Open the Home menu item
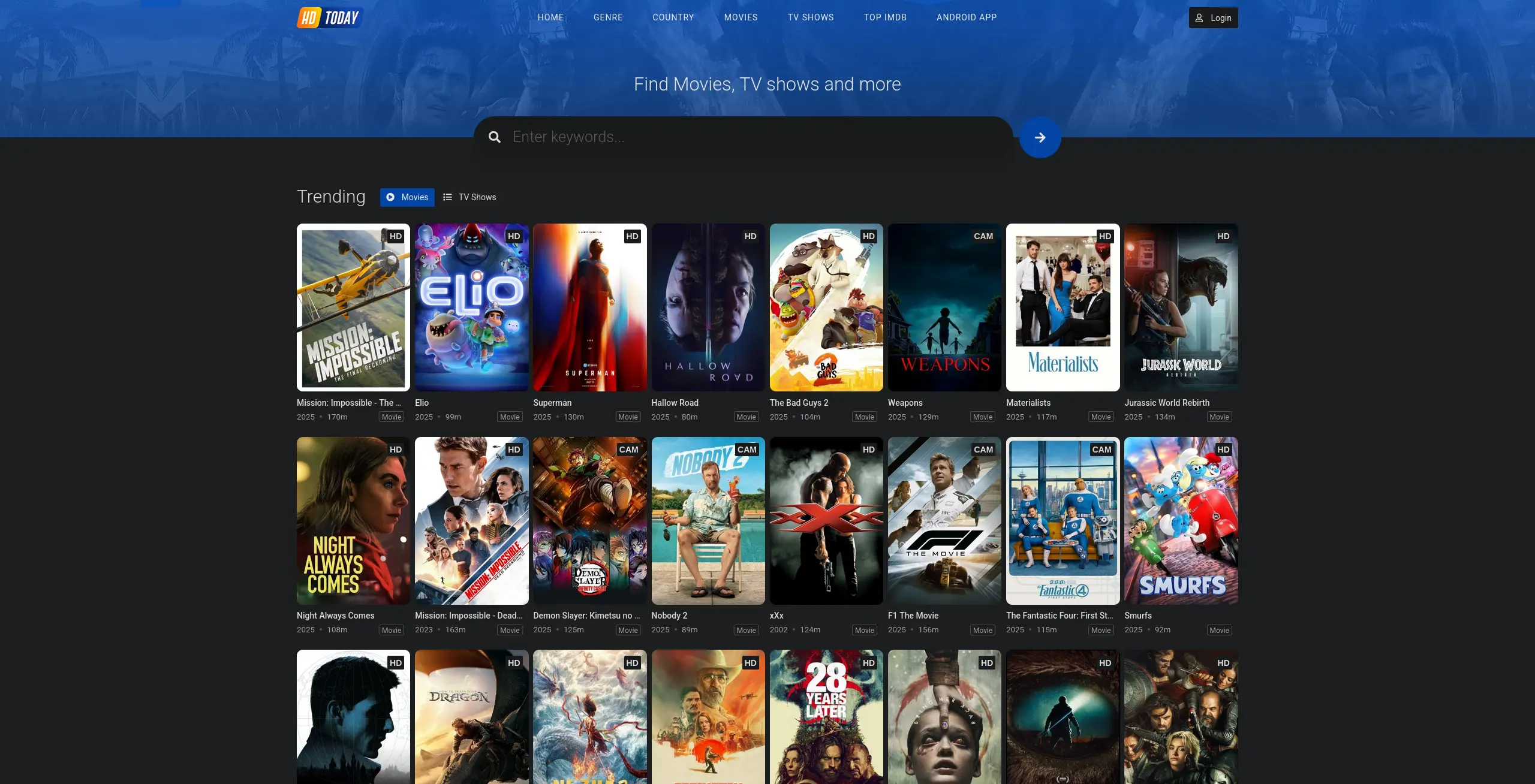The image size is (1535, 784). [x=550, y=17]
